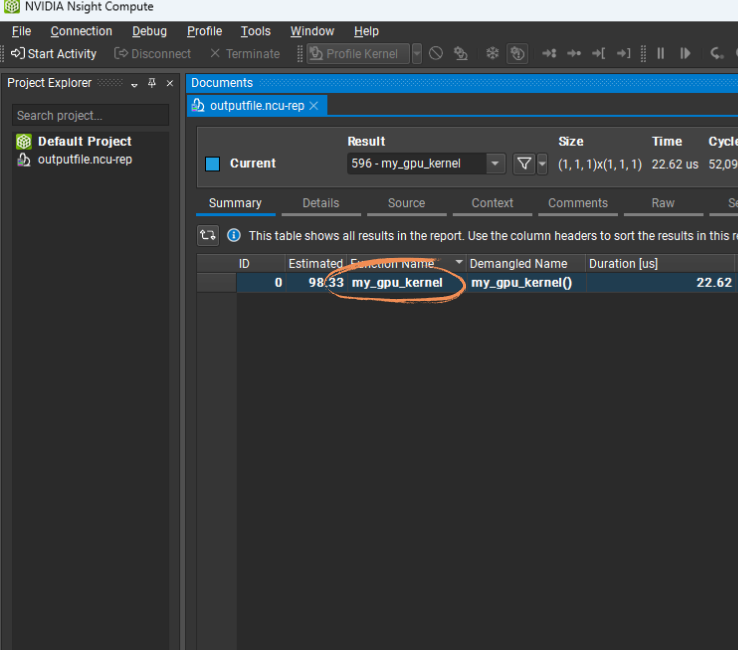The height and width of the screenshot is (650, 738).
Task: Open the Debug menu
Action: coord(149,31)
